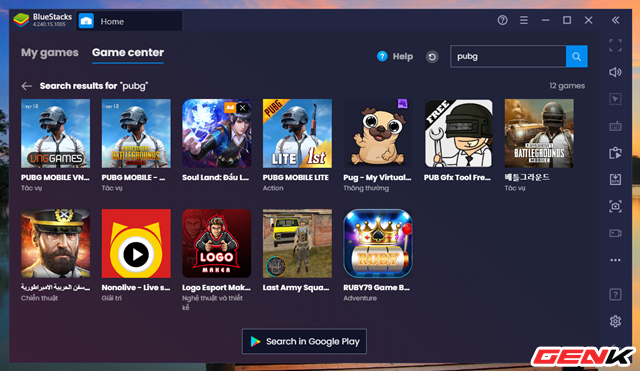
Task: Click Adventure category under RUBY79
Action: click(360, 298)
